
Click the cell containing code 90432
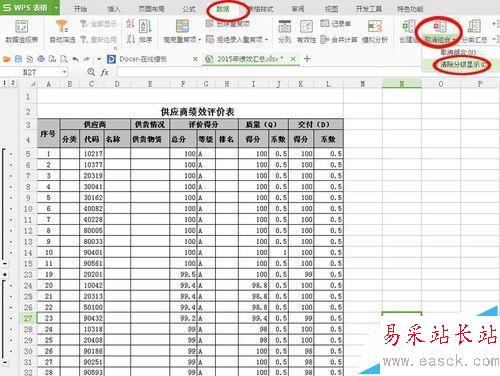[x=92, y=318]
